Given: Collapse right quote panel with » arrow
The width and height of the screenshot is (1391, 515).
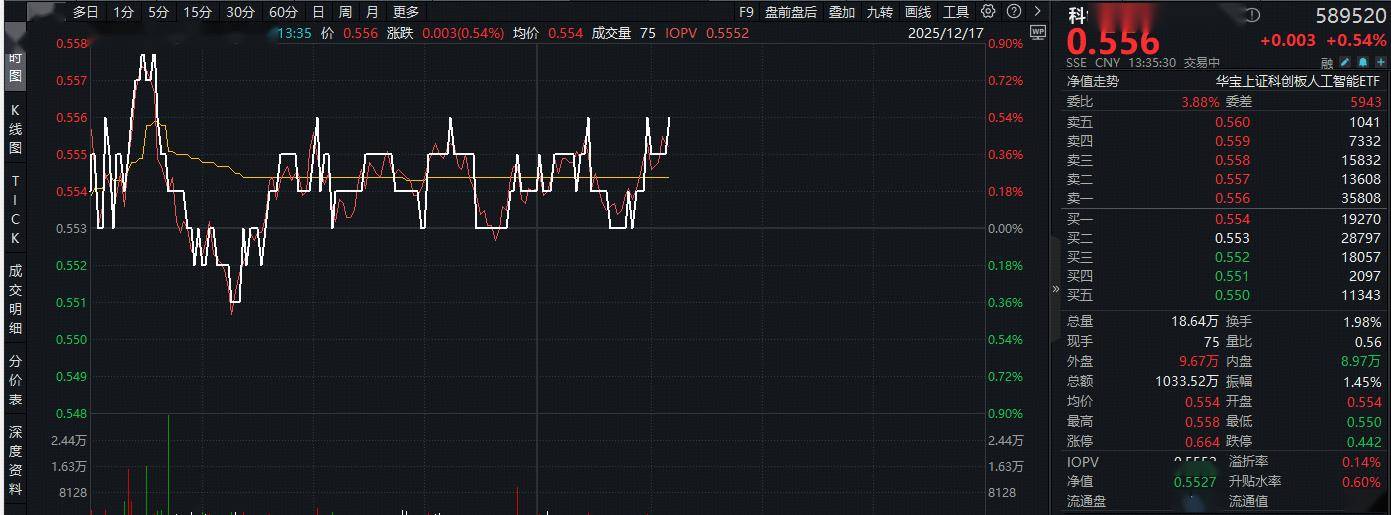Looking at the screenshot, I should click(x=1056, y=289).
